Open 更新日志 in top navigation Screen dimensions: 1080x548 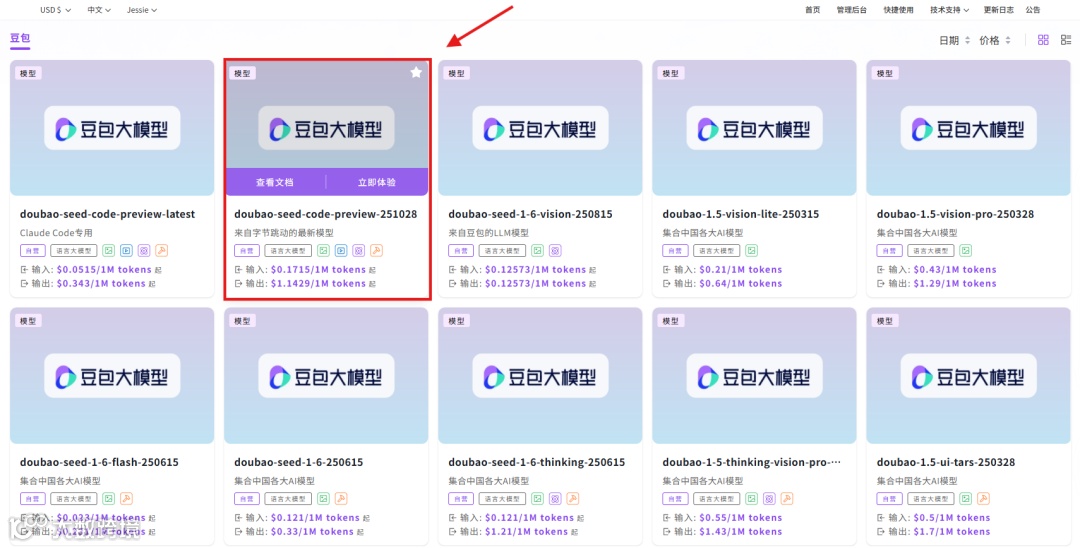(998, 10)
